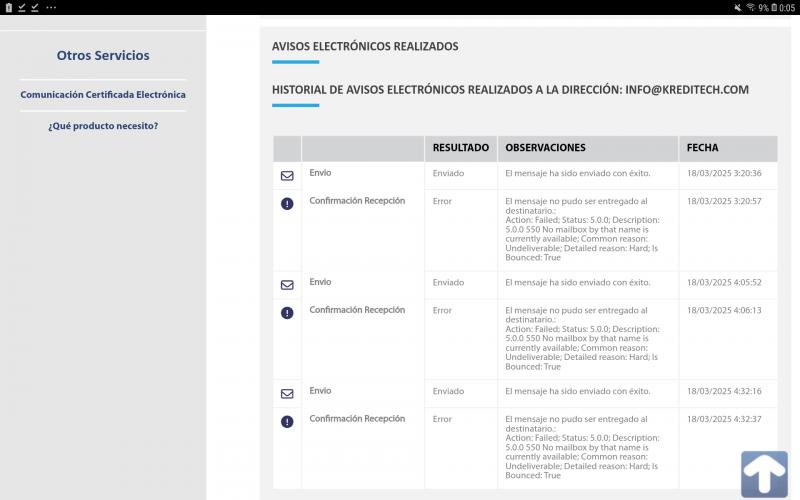Select date 18/03/2025 3:20:57
800x500 pixels.
coord(724,201)
